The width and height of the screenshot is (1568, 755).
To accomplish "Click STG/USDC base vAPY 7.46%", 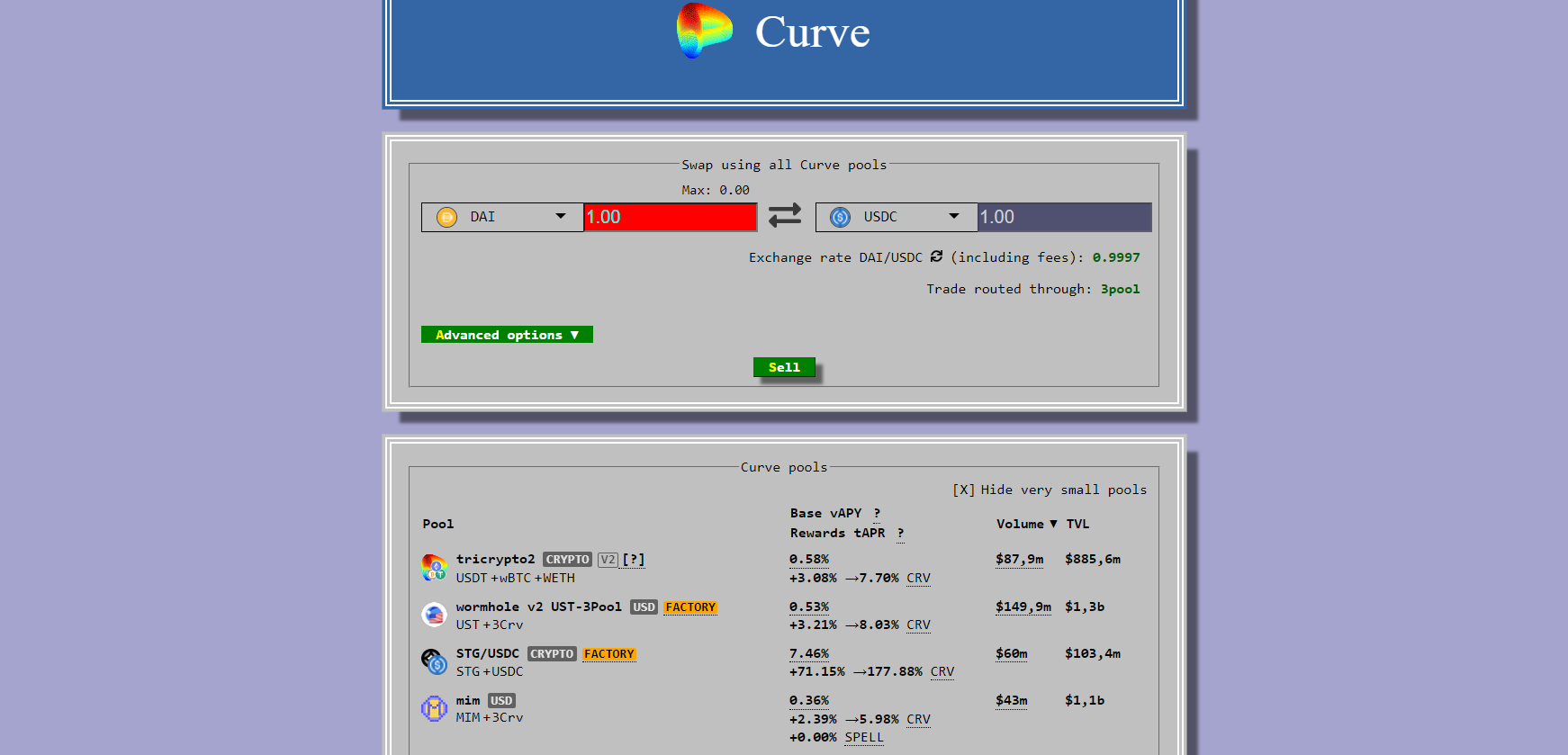I will pos(809,653).
